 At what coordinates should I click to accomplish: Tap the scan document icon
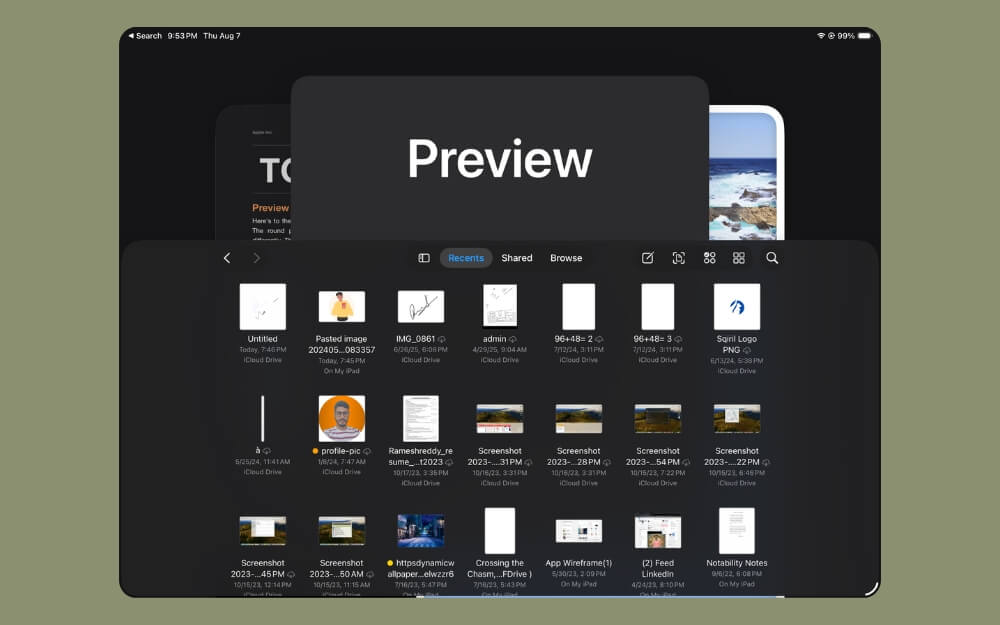pyautogui.click(x=679, y=258)
